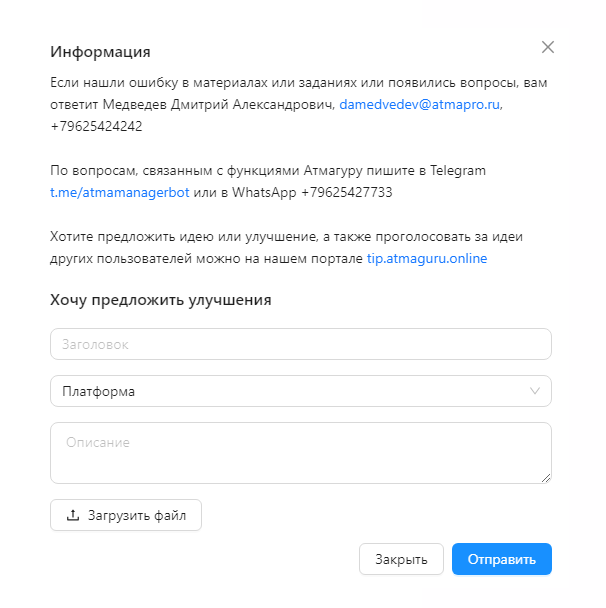Click the resize handle of the Описание field
This screenshot has height=608, width=606.
546,478
